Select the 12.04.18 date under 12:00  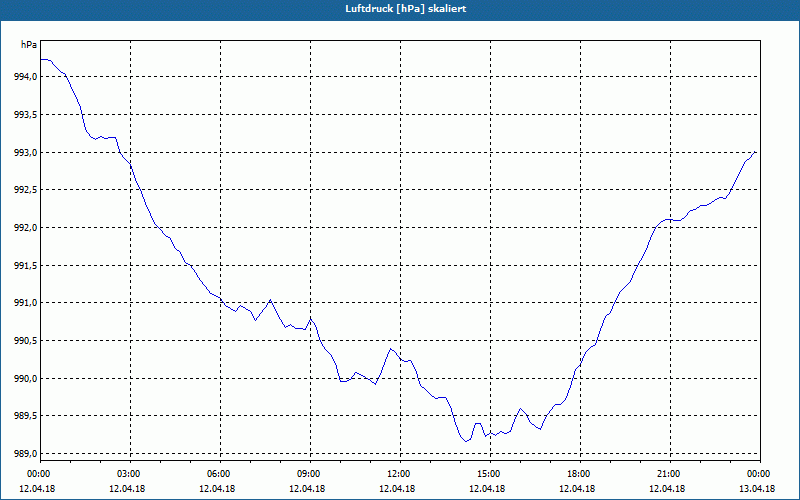pos(397,489)
